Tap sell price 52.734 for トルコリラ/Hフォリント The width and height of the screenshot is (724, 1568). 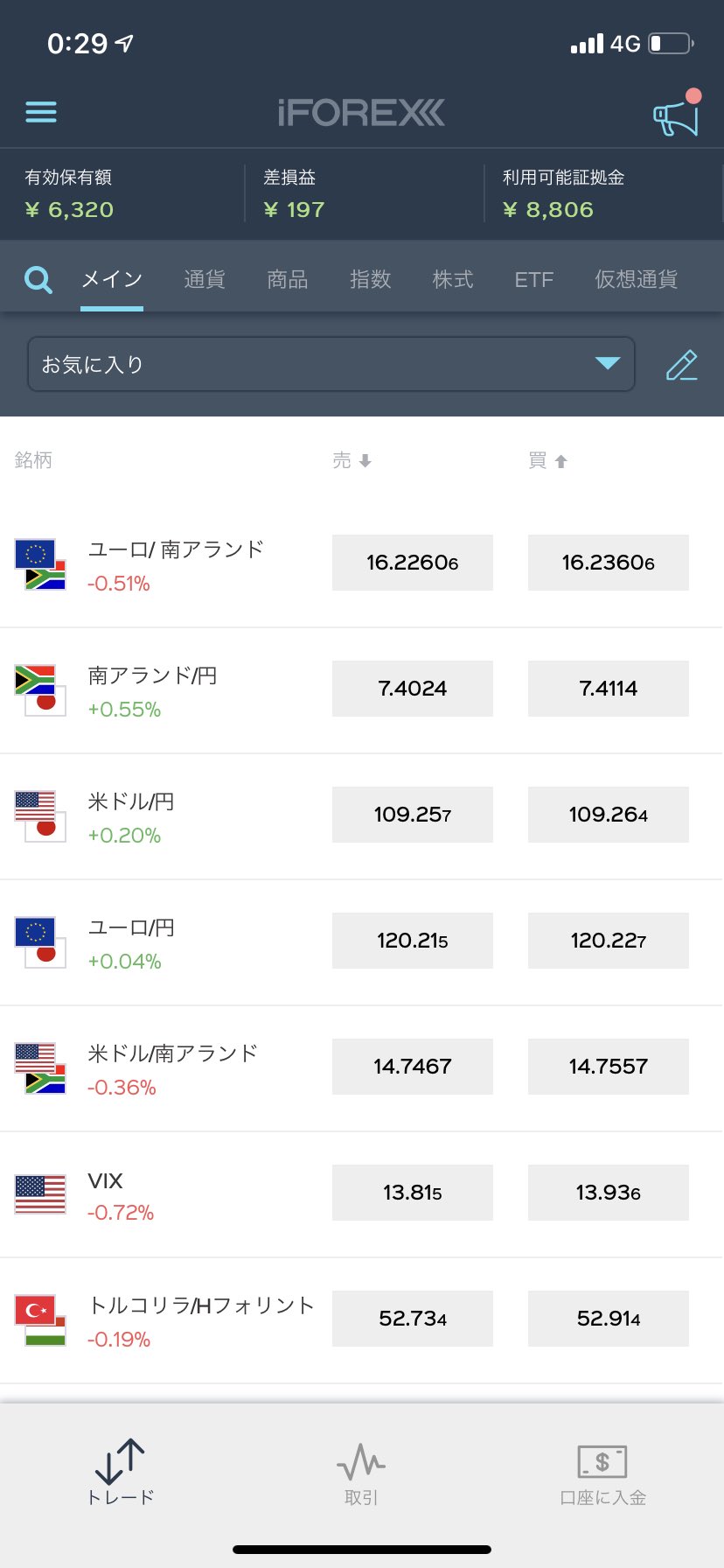click(413, 1319)
